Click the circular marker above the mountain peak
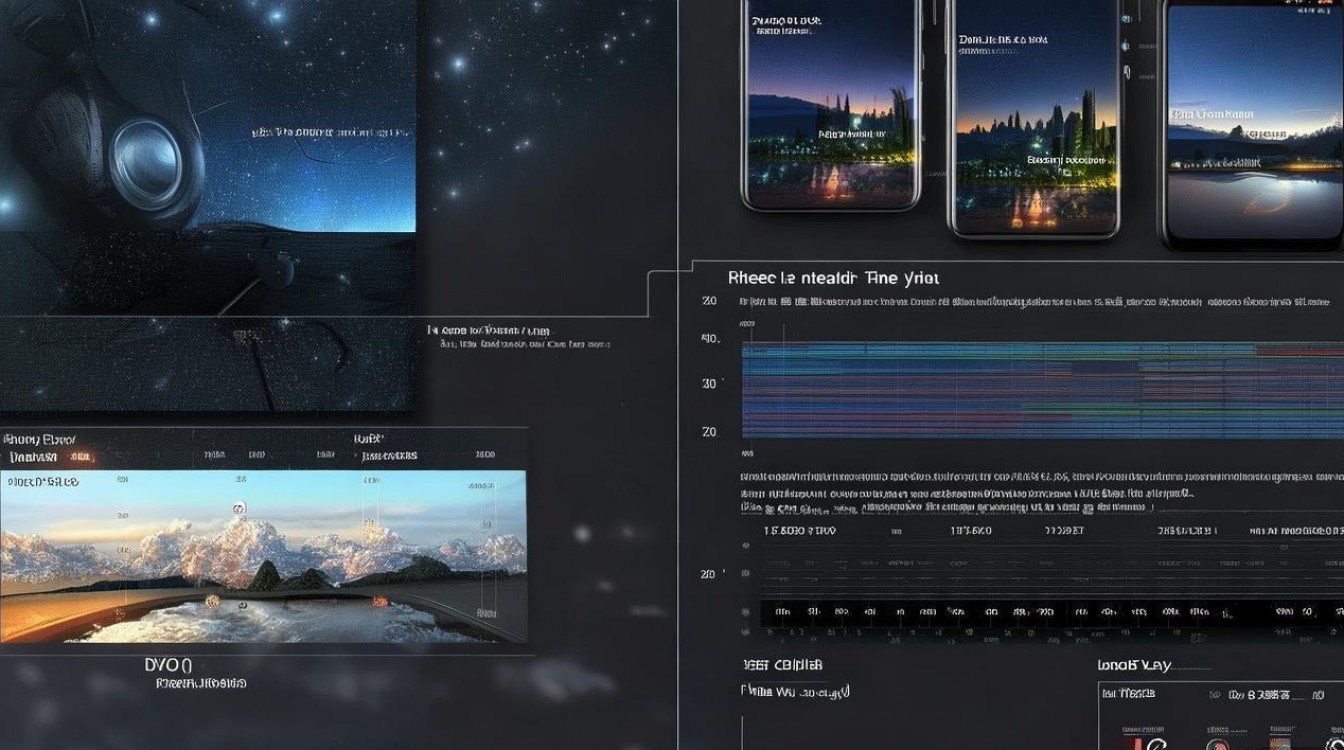The height and width of the screenshot is (750, 1344). (239, 508)
